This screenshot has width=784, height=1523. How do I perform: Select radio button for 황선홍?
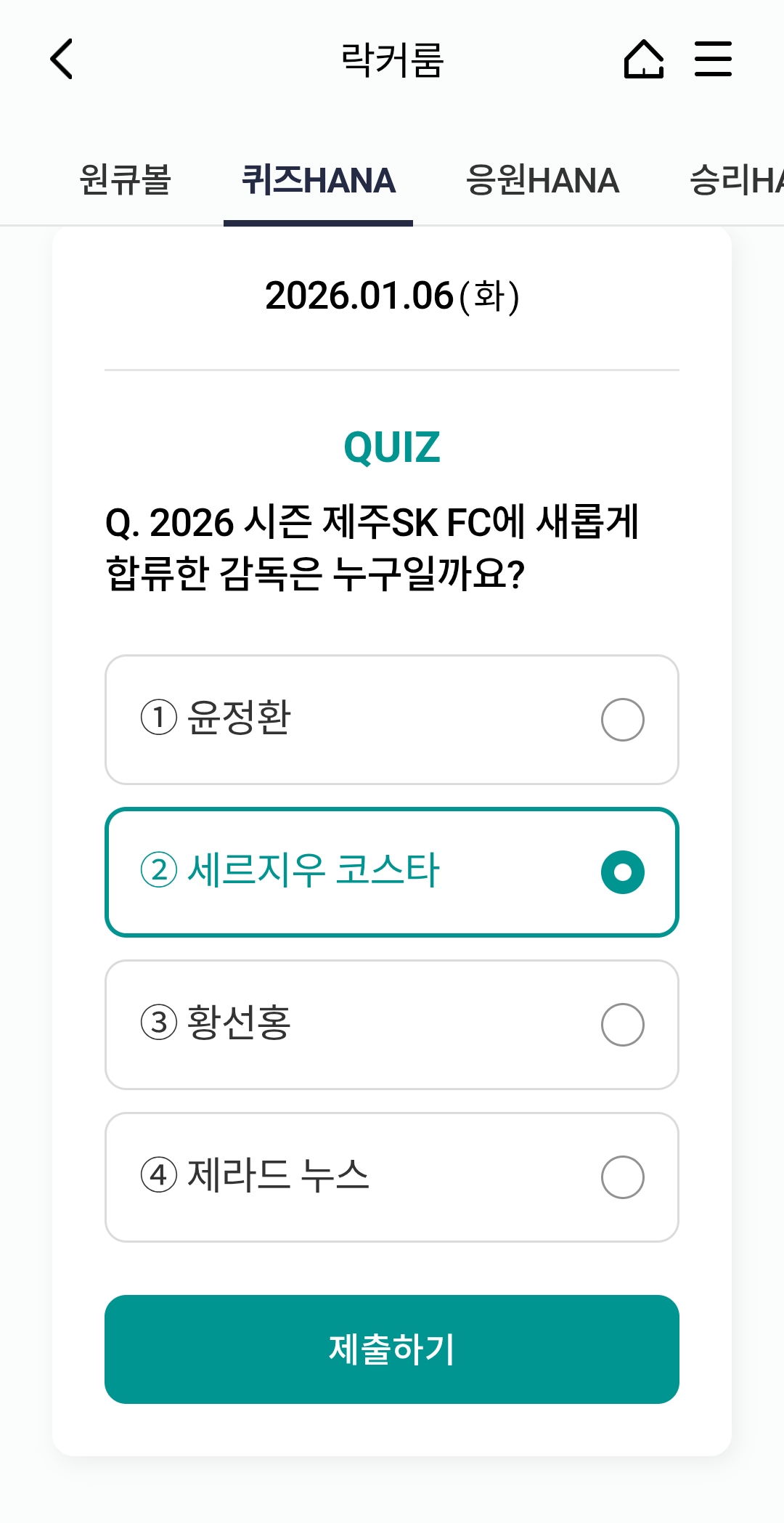click(623, 1025)
